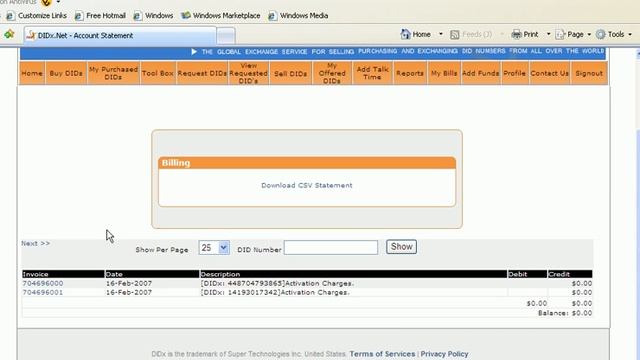Click the Show button
The image size is (640, 360).
pos(402,247)
